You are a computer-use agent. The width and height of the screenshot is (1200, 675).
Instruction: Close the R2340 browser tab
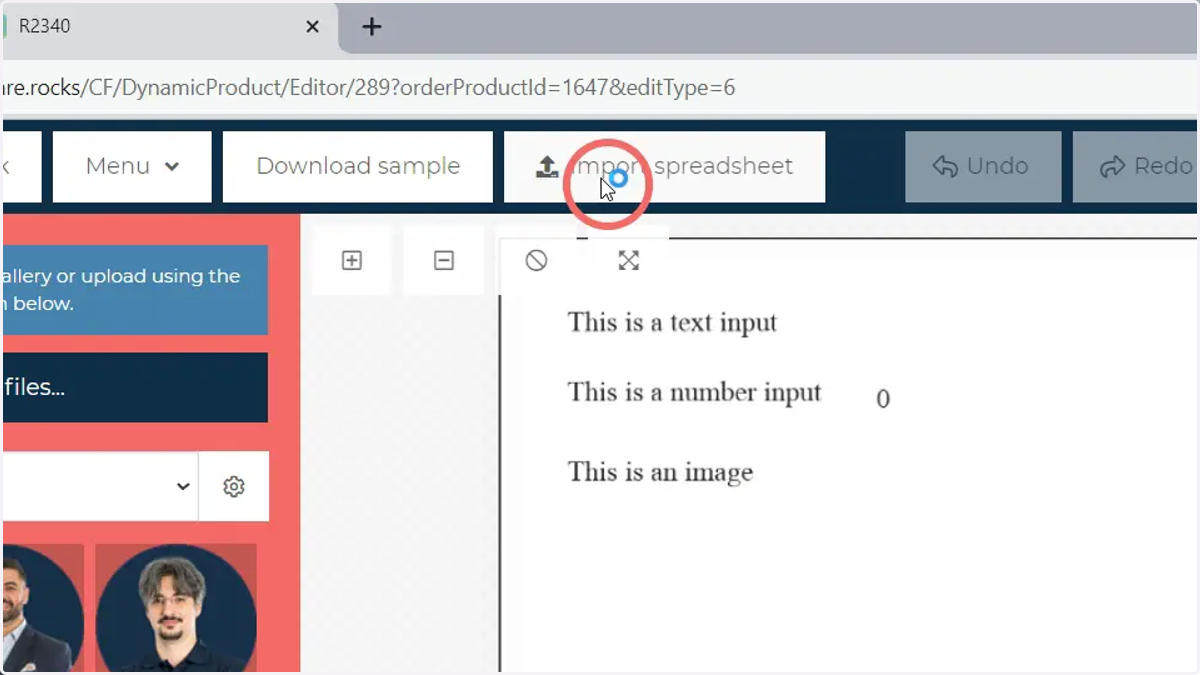tap(312, 27)
